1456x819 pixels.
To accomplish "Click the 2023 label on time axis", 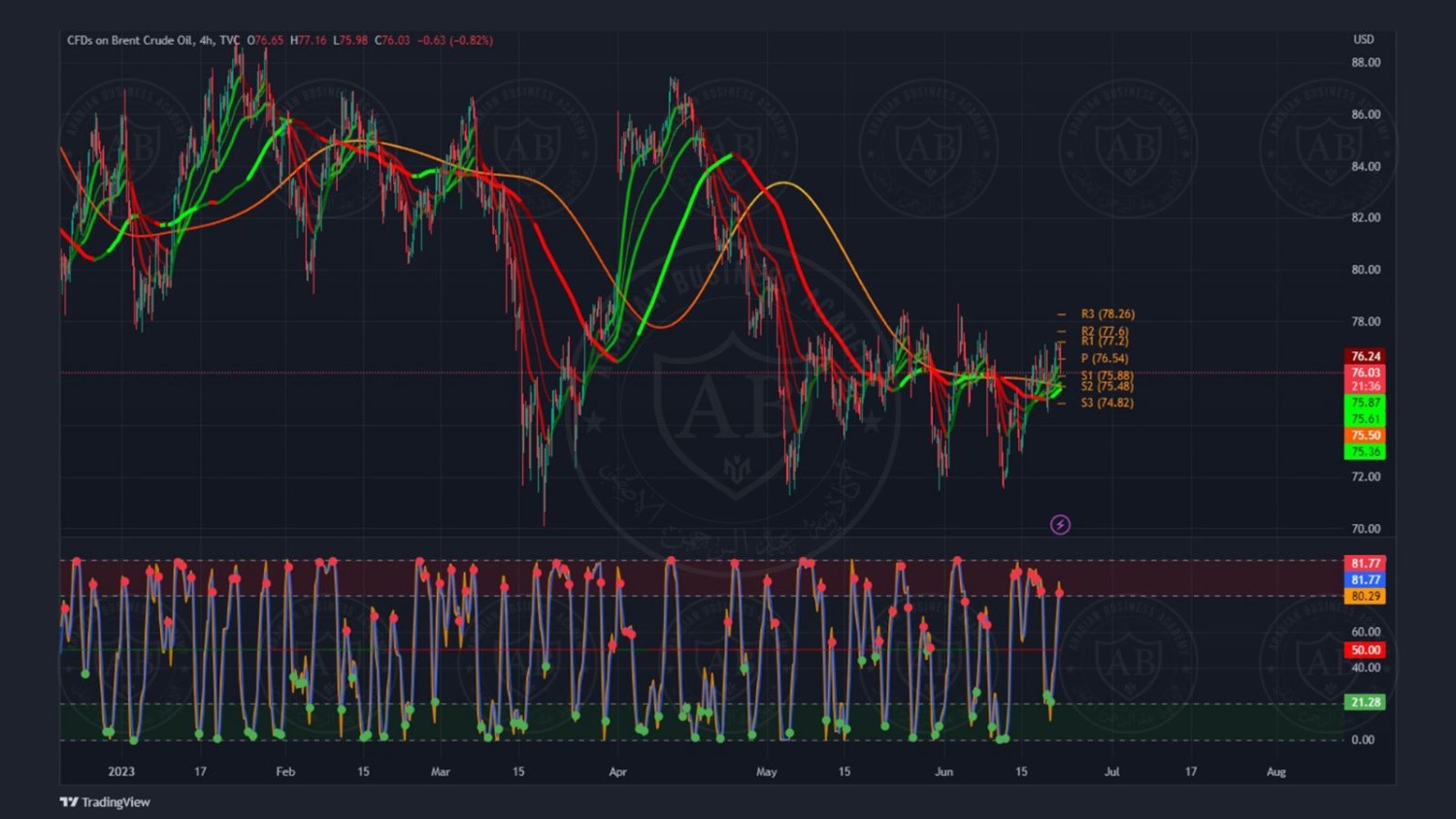I will coord(121,771).
